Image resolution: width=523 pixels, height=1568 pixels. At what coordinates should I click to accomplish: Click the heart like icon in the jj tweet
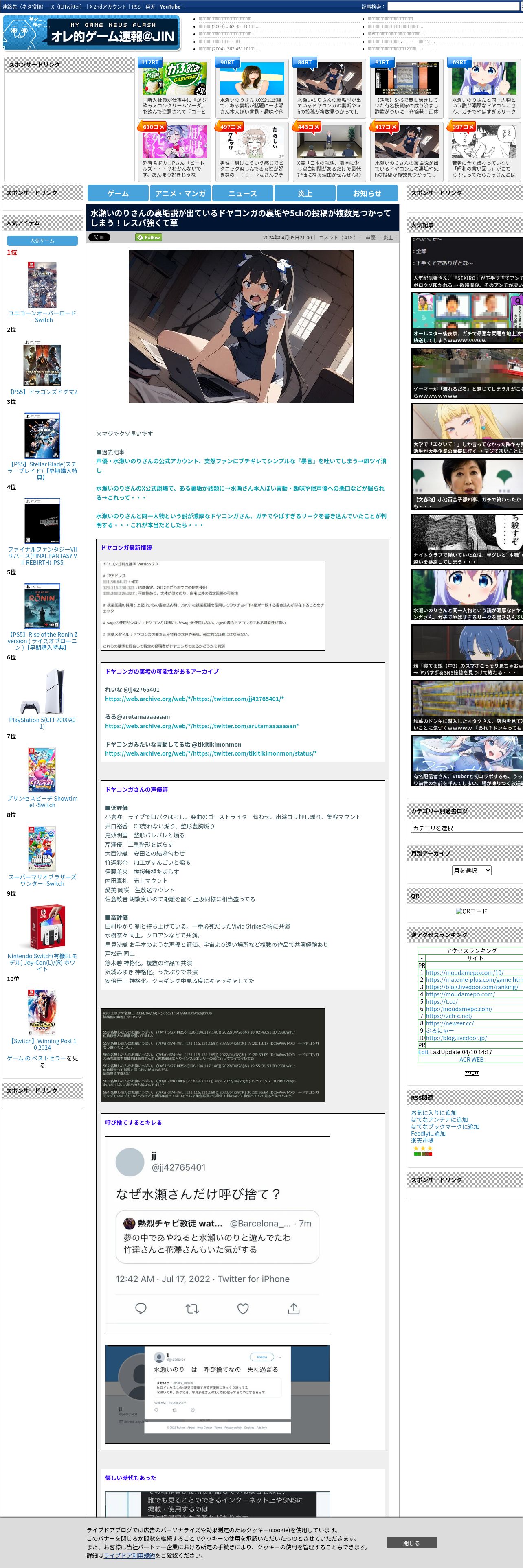(x=243, y=1309)
